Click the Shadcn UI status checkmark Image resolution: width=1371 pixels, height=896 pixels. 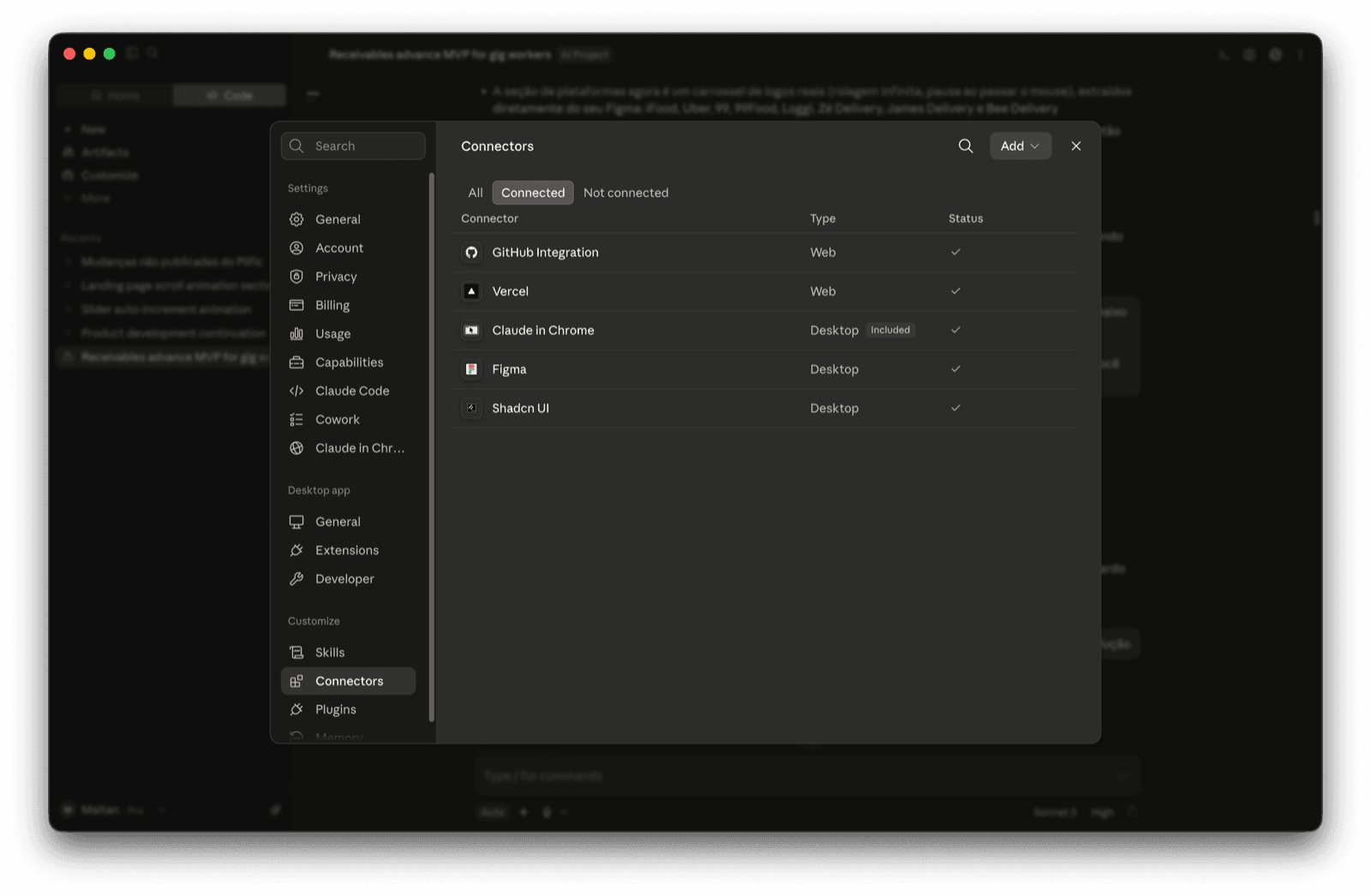(955, 408)
